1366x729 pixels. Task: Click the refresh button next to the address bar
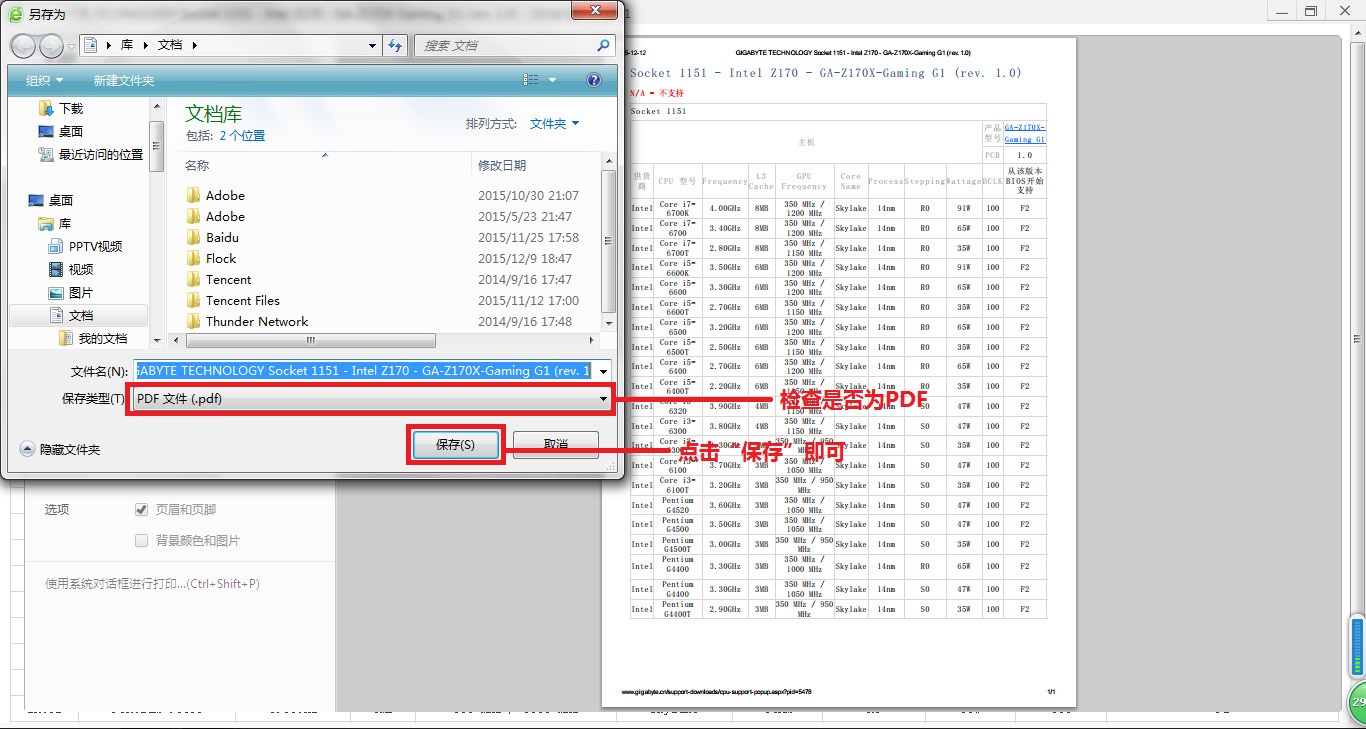(395, 45)
